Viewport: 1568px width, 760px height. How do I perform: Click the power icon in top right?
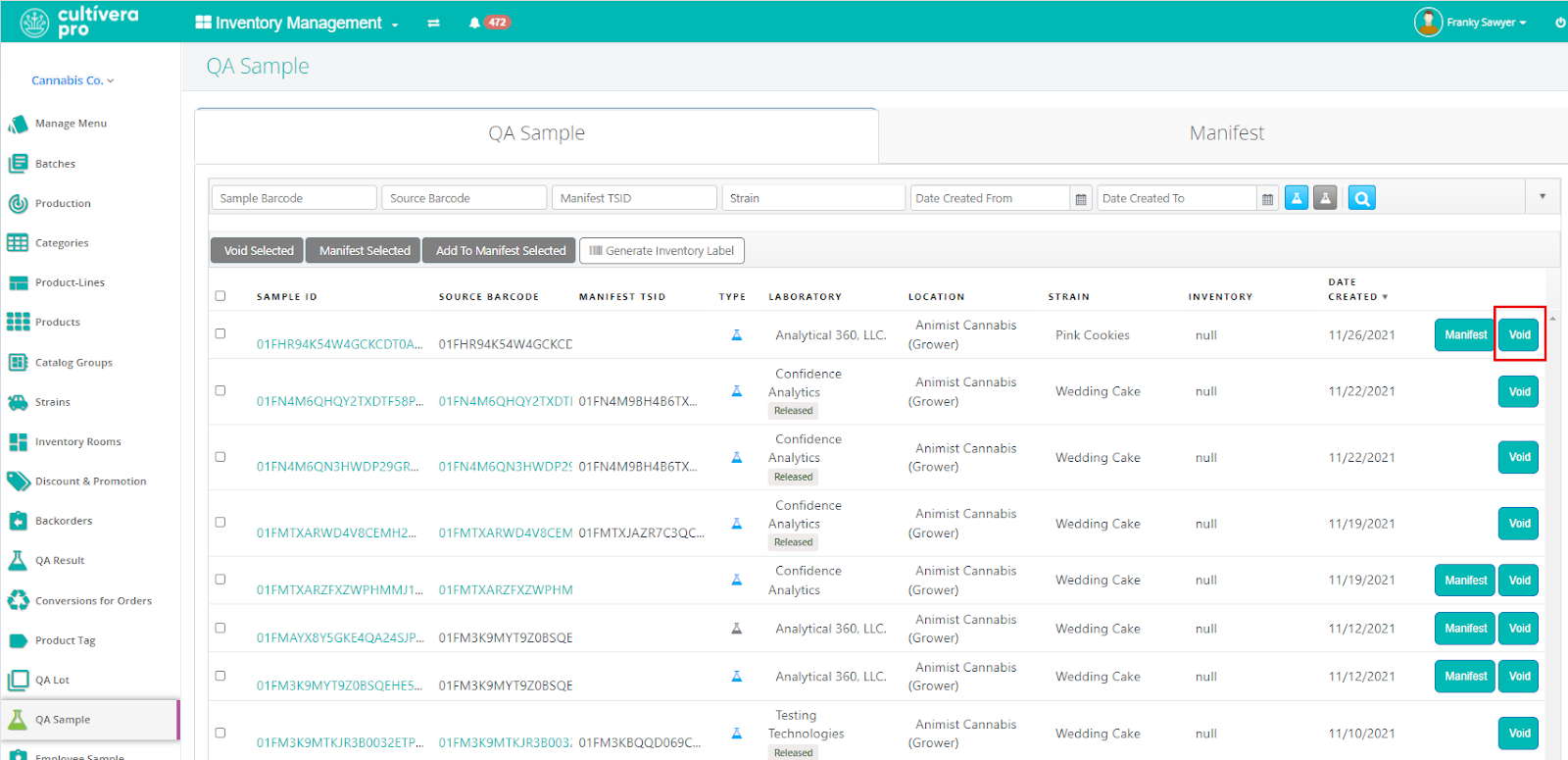(1560, 23)
